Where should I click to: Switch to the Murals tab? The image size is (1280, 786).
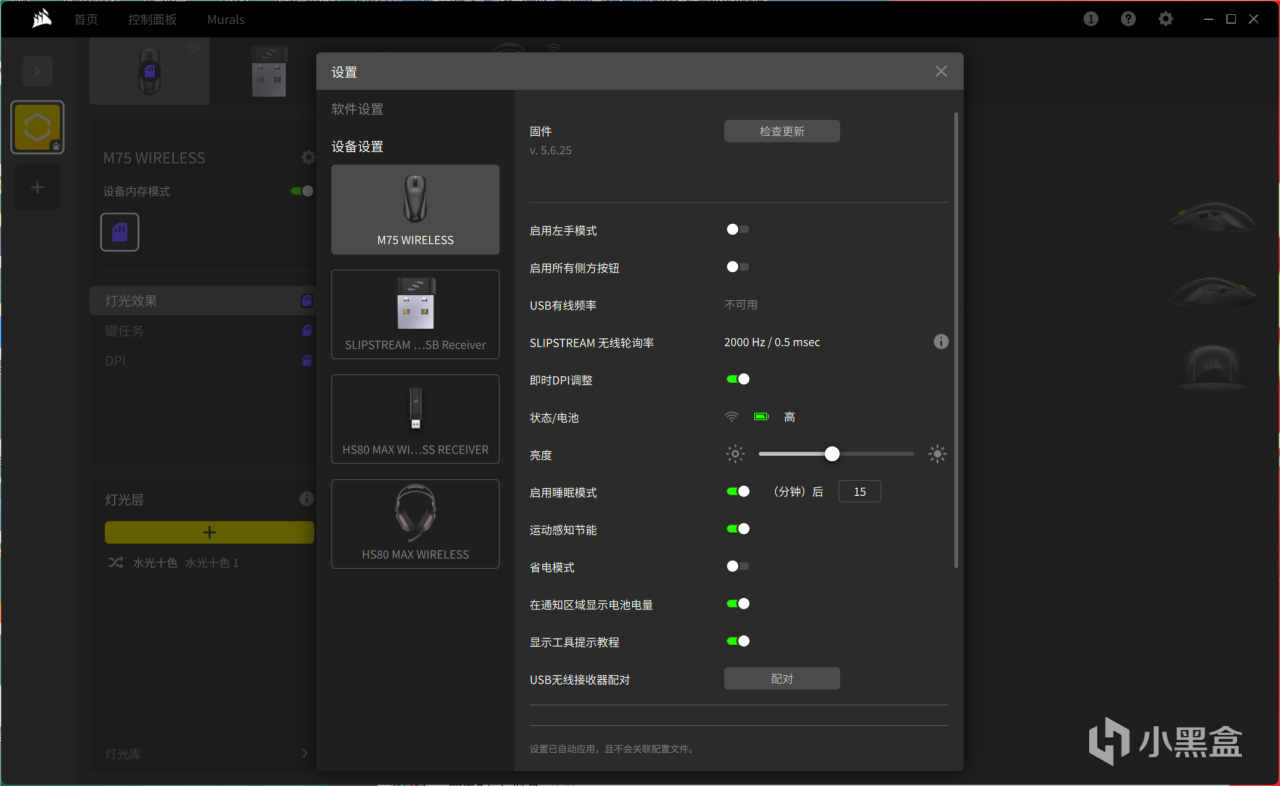[x=226, y=19]
